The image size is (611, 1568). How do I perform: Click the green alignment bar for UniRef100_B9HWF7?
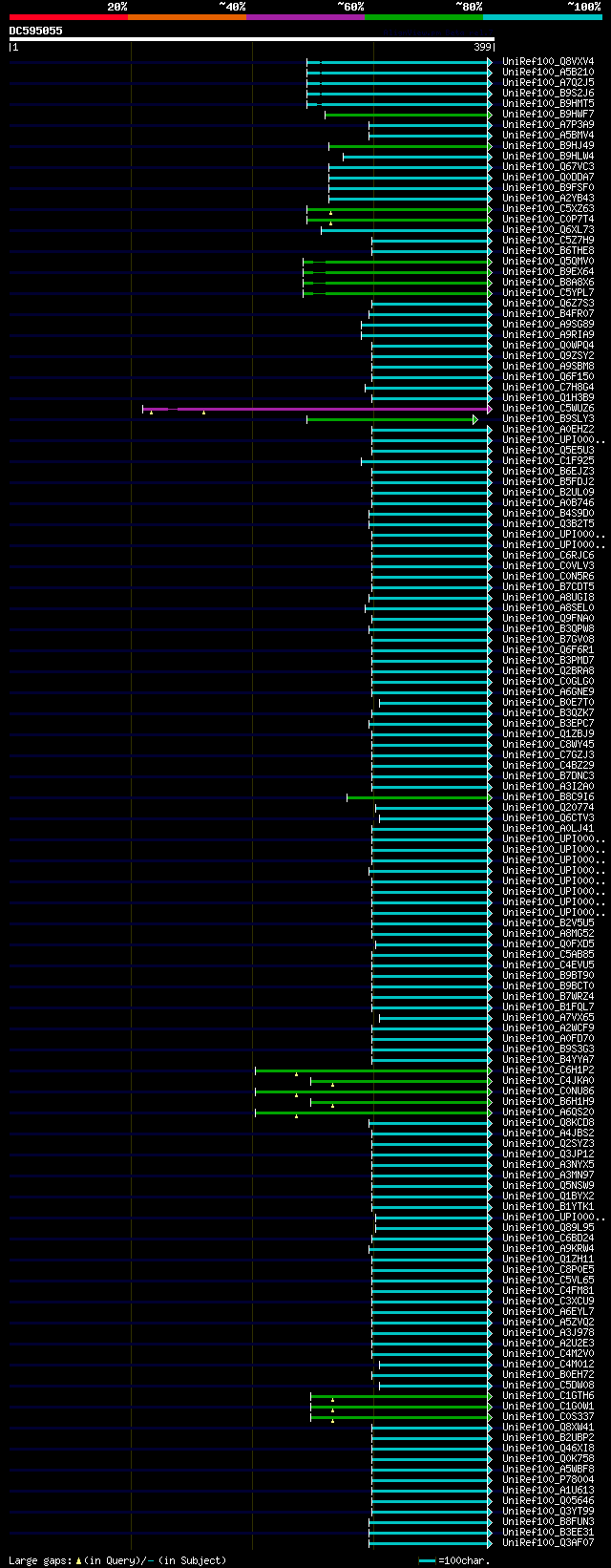409,115
